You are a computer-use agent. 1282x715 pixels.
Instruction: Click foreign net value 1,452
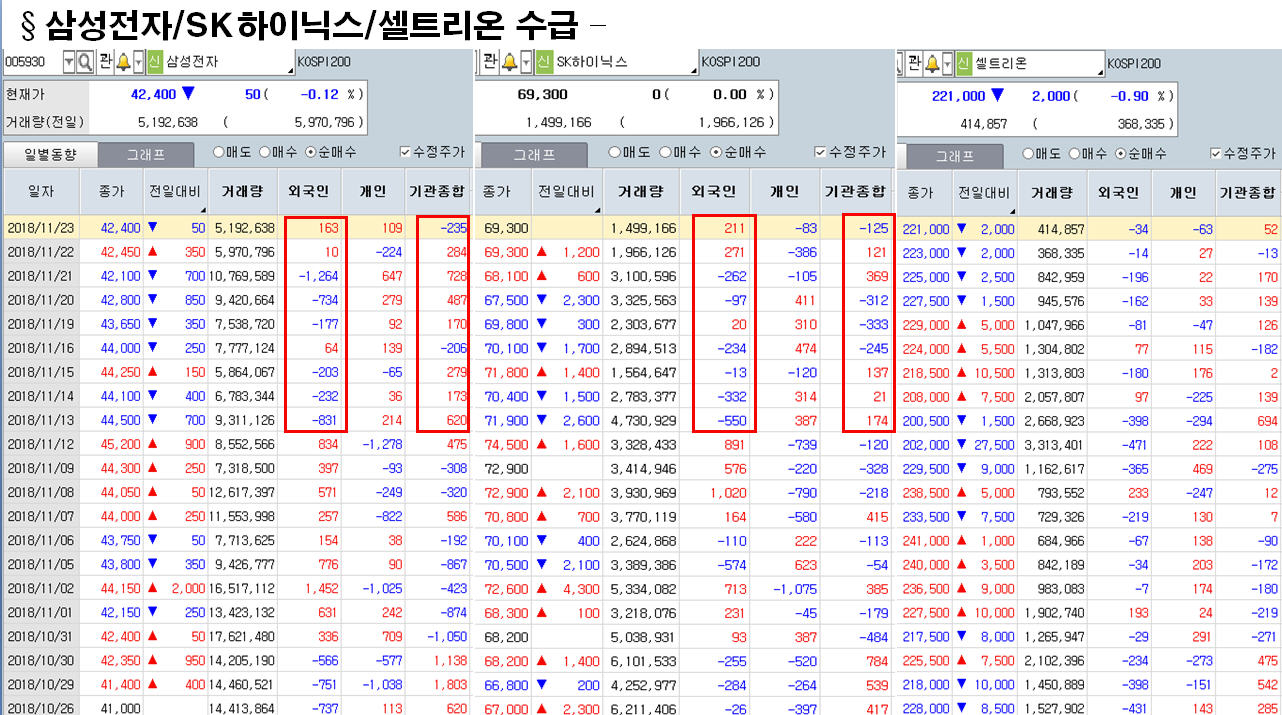click(x=320, y=588)
